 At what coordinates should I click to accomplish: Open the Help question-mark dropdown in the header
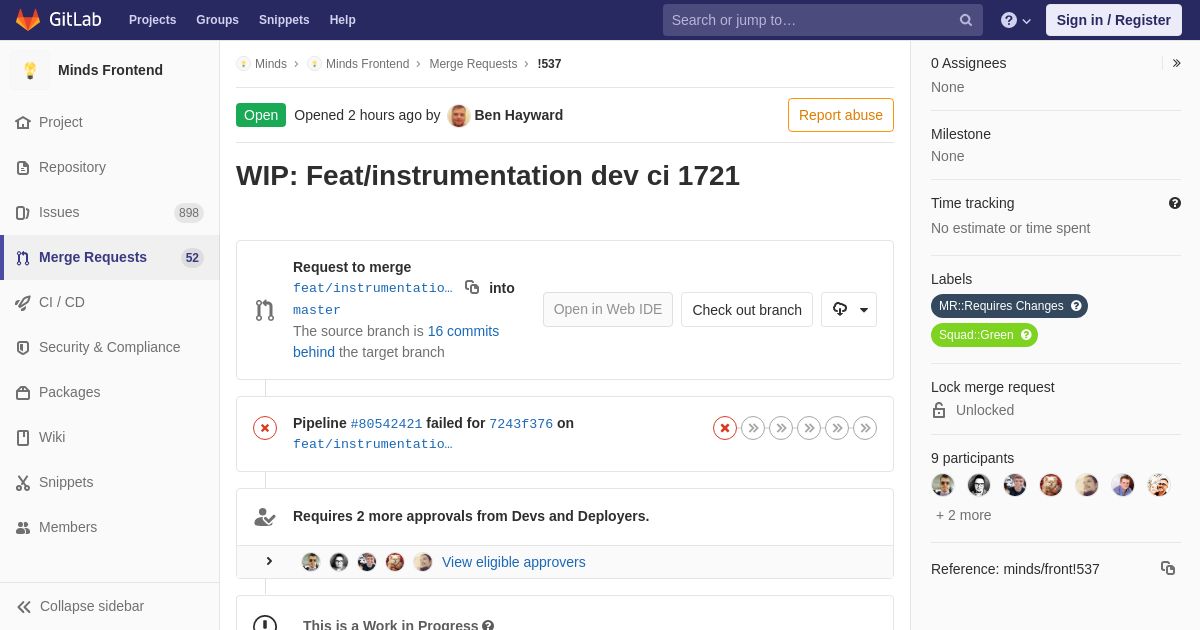[1016, 20]
